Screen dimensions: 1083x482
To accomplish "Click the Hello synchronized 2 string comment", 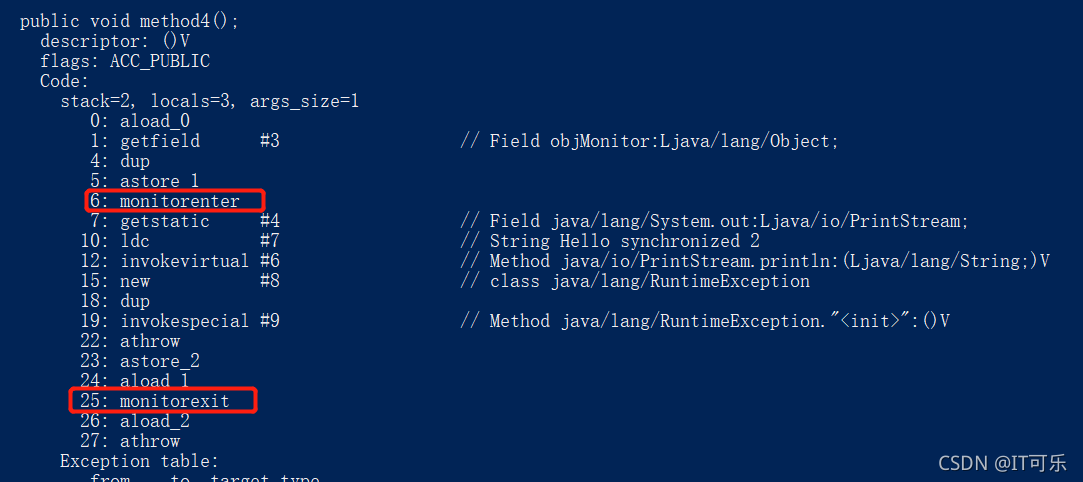I will [609, 241].
